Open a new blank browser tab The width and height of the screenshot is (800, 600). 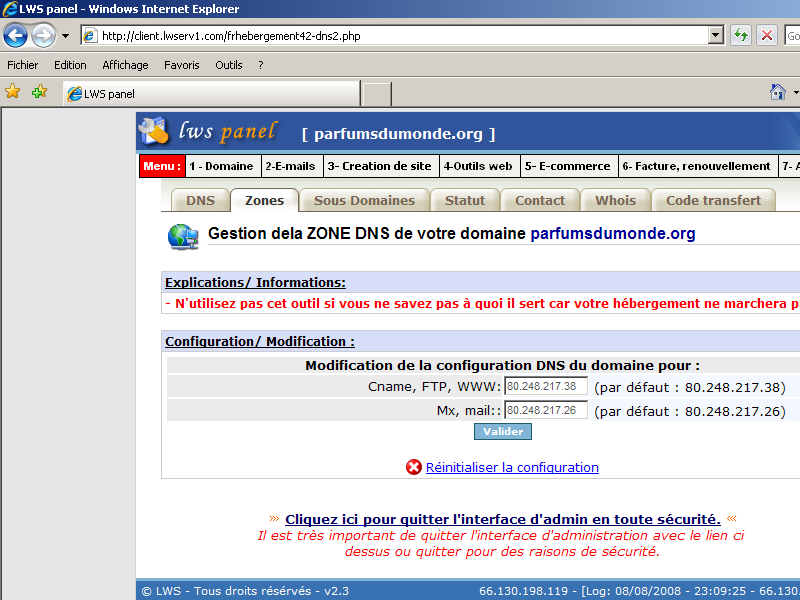point(377,94)
